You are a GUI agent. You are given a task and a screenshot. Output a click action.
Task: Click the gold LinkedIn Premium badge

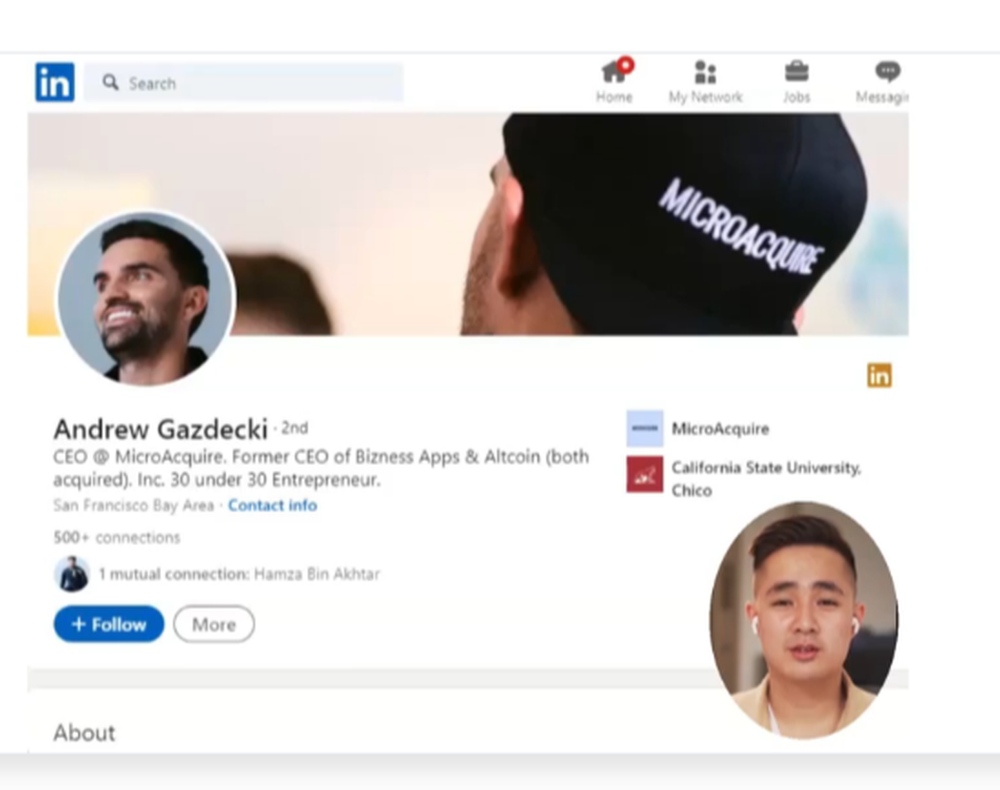[879, 376]
